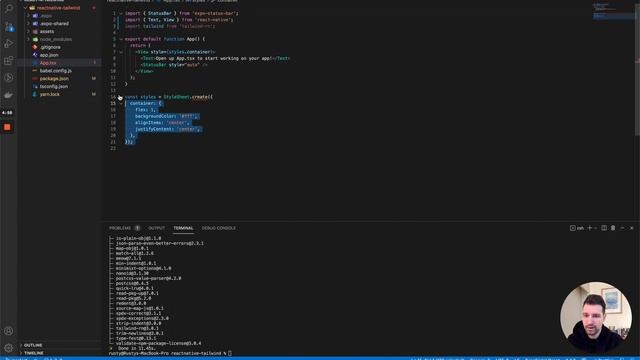Click 'alignItems' property on line 18
The image size is (640, 360).
pyautogui.click(x=149, y=123)
